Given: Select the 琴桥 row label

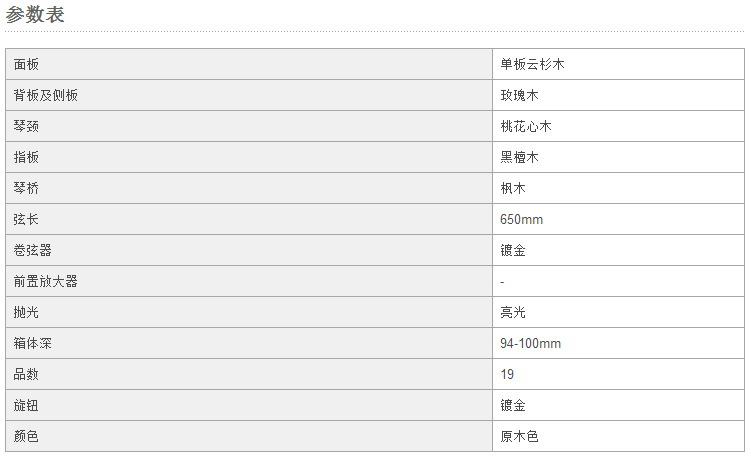Looking at the screenshot, I should 26,188.
